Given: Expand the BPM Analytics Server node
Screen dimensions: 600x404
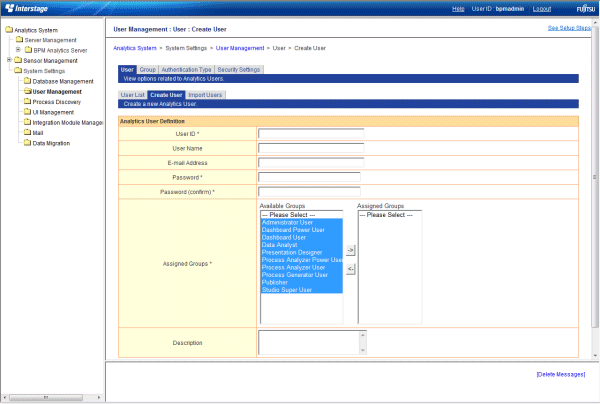Looking at the screenshot, I should point(18,49).
